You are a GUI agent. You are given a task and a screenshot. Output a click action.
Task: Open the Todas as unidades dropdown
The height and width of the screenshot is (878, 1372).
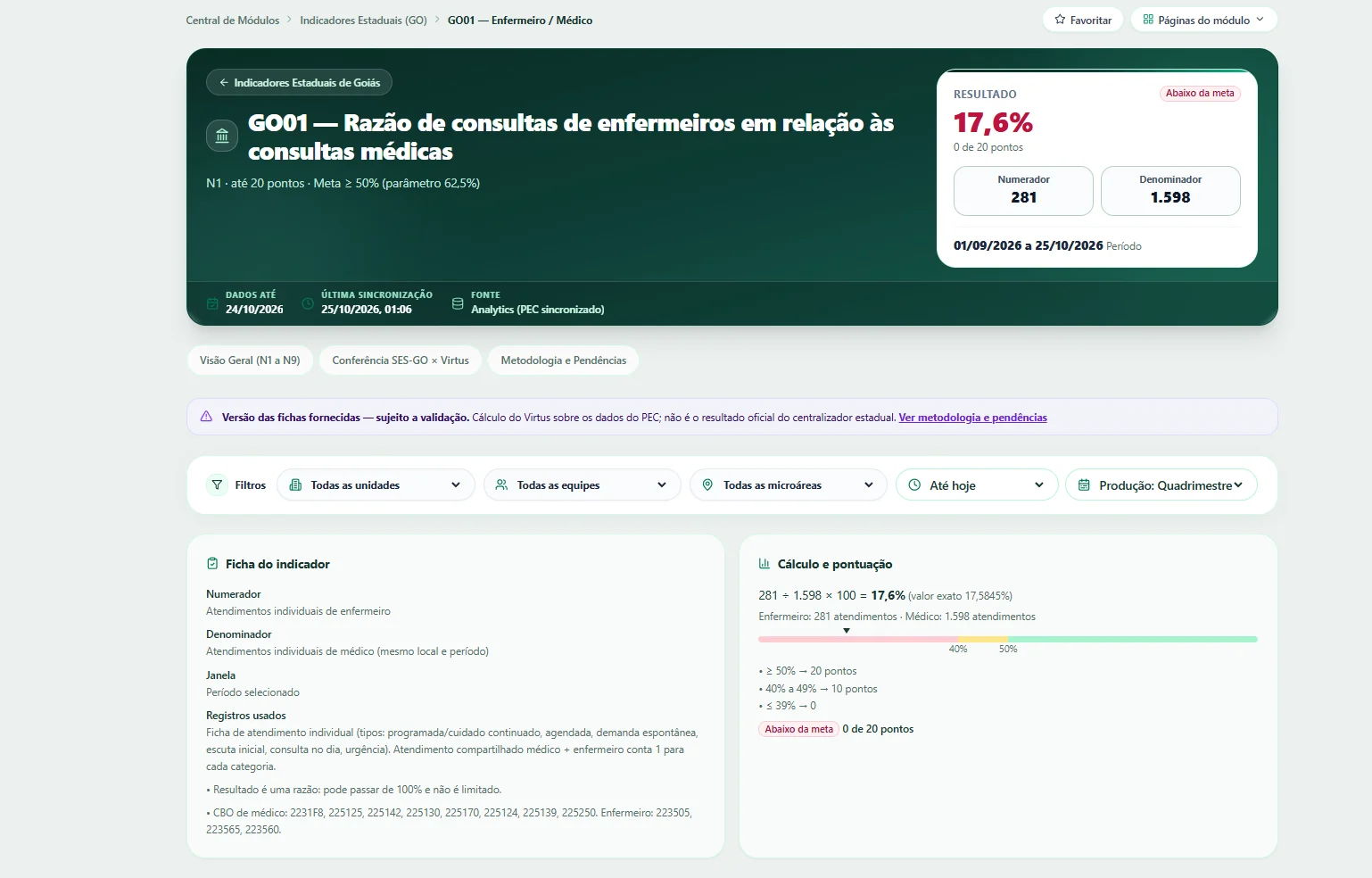[376, 485]
